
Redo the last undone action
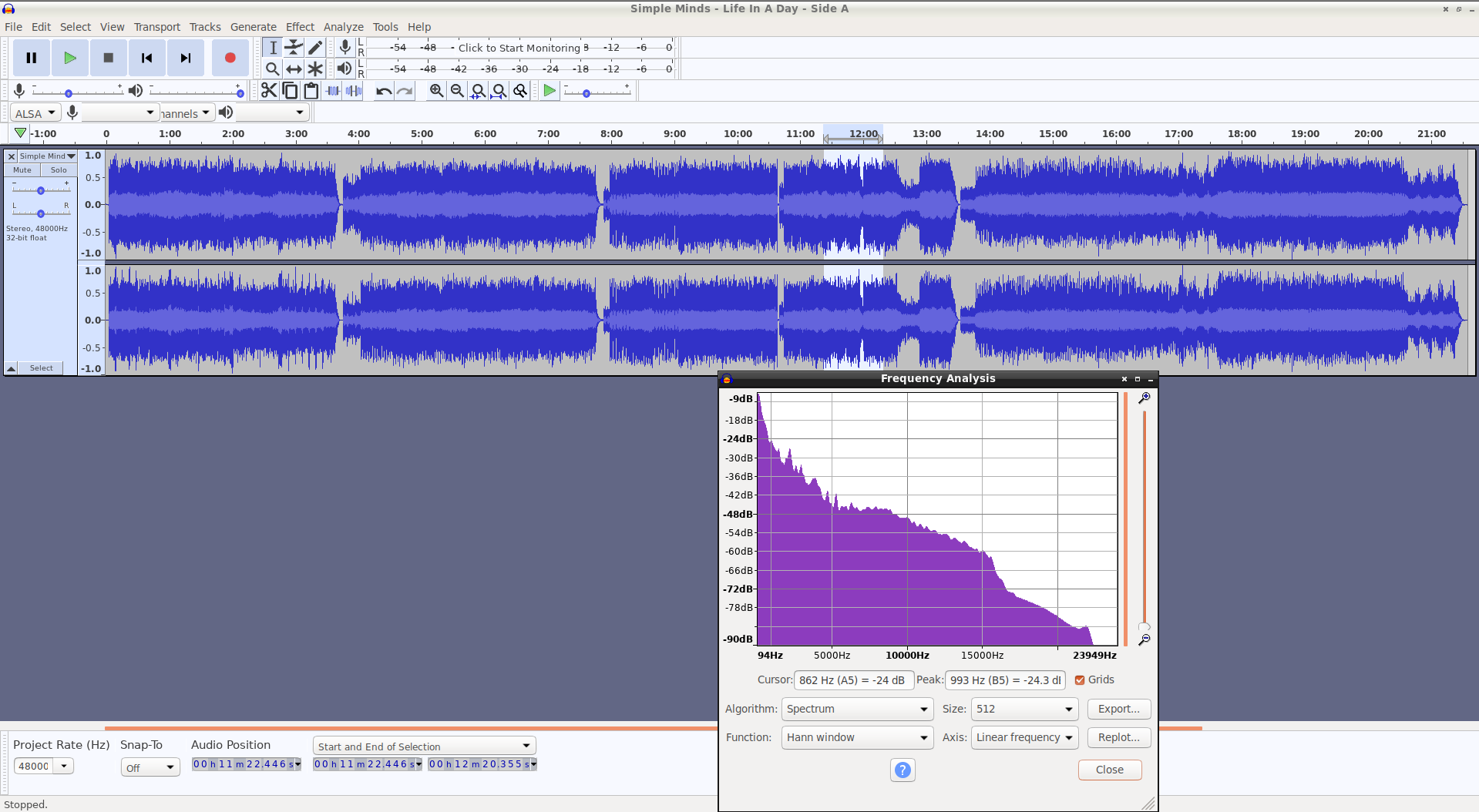(405, 91)
